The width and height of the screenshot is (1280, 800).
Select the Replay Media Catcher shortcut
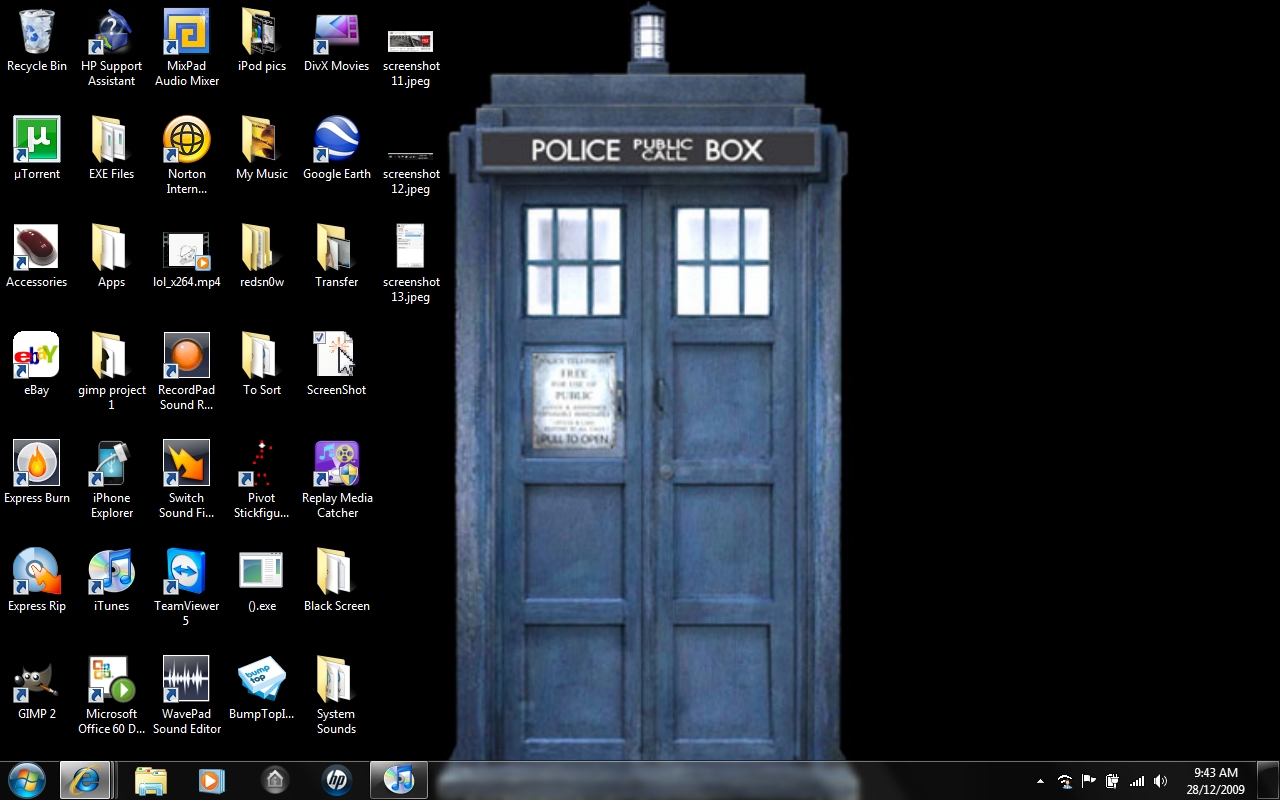(337, 464)
